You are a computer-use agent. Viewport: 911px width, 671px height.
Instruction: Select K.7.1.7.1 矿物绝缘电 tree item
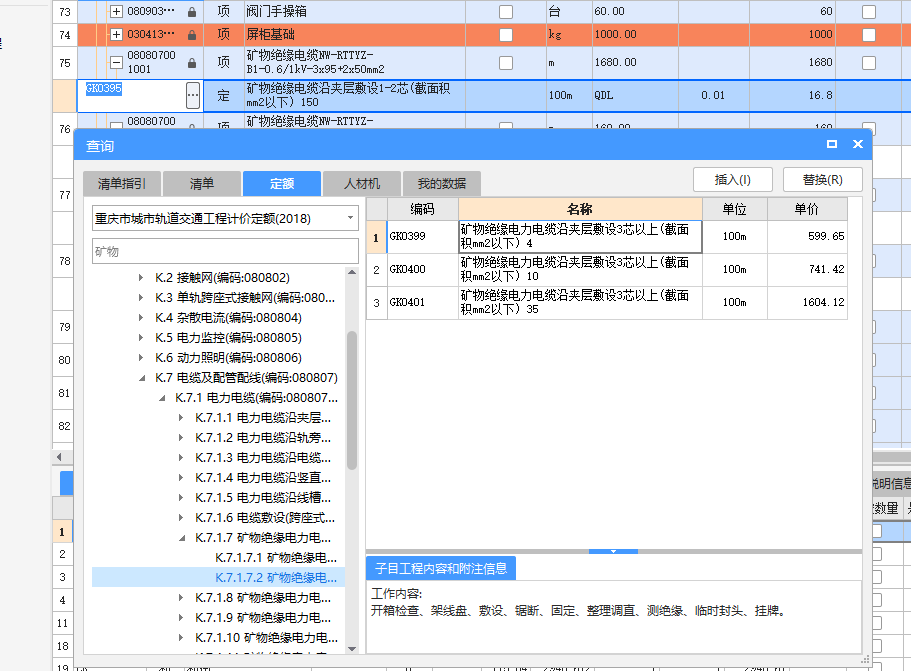pos(276,558)
